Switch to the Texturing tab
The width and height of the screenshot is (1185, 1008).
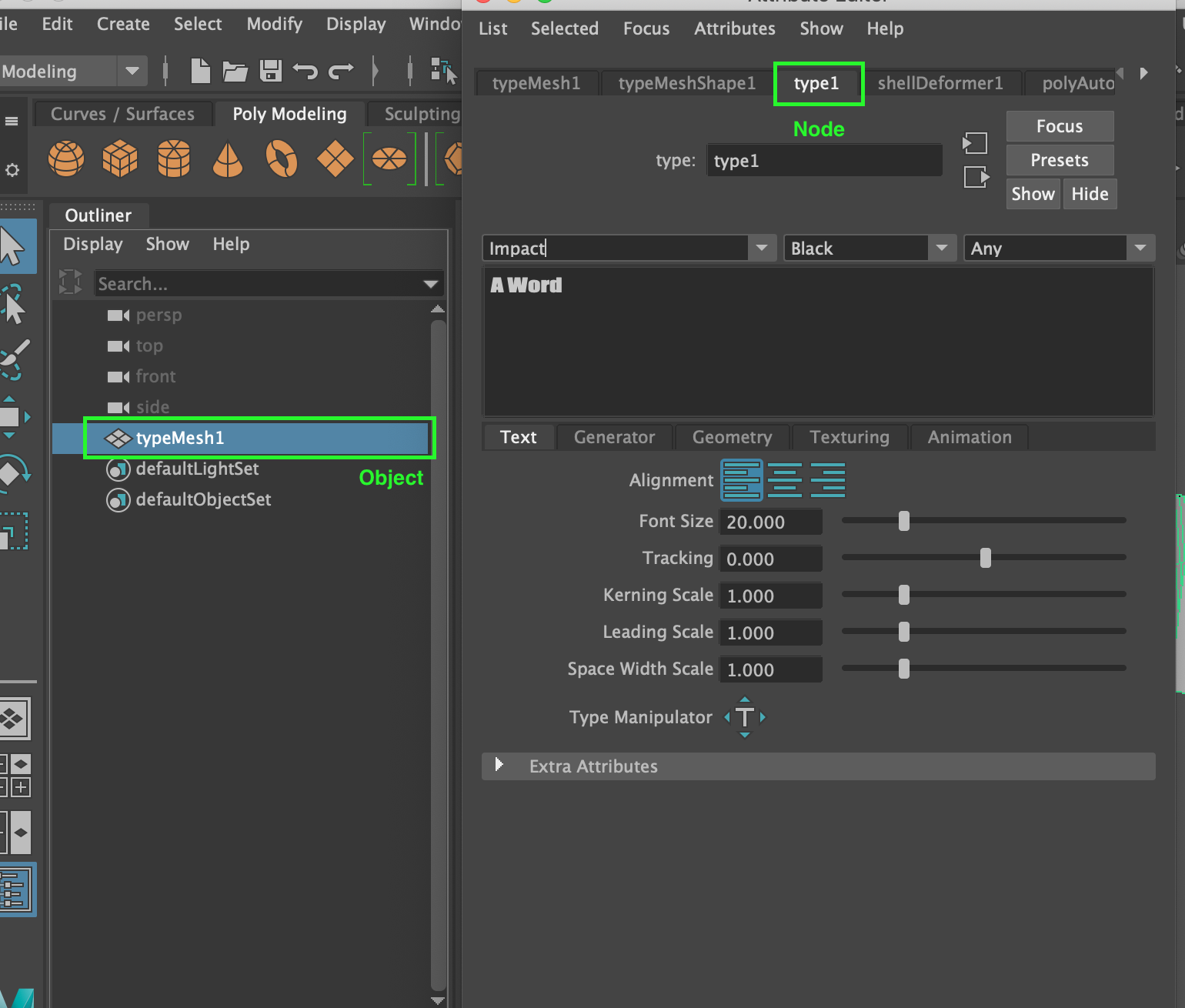[x=850, y=437]
